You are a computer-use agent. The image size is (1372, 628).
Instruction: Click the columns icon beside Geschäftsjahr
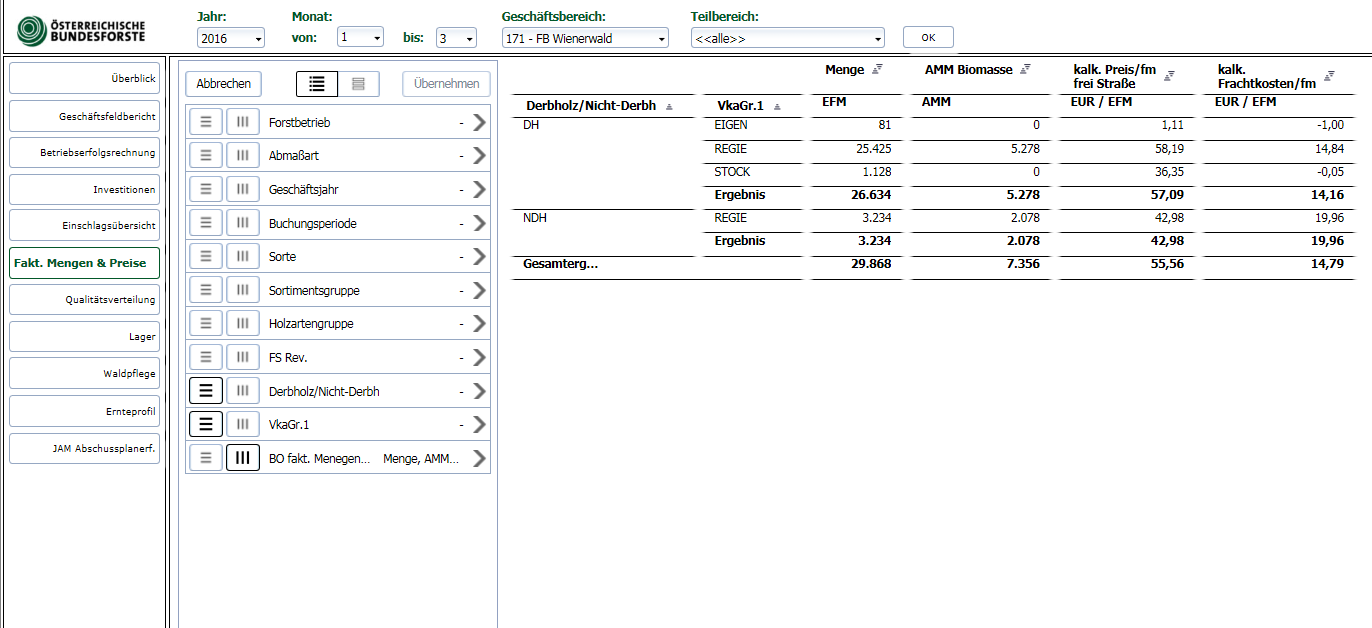(243, 189)
